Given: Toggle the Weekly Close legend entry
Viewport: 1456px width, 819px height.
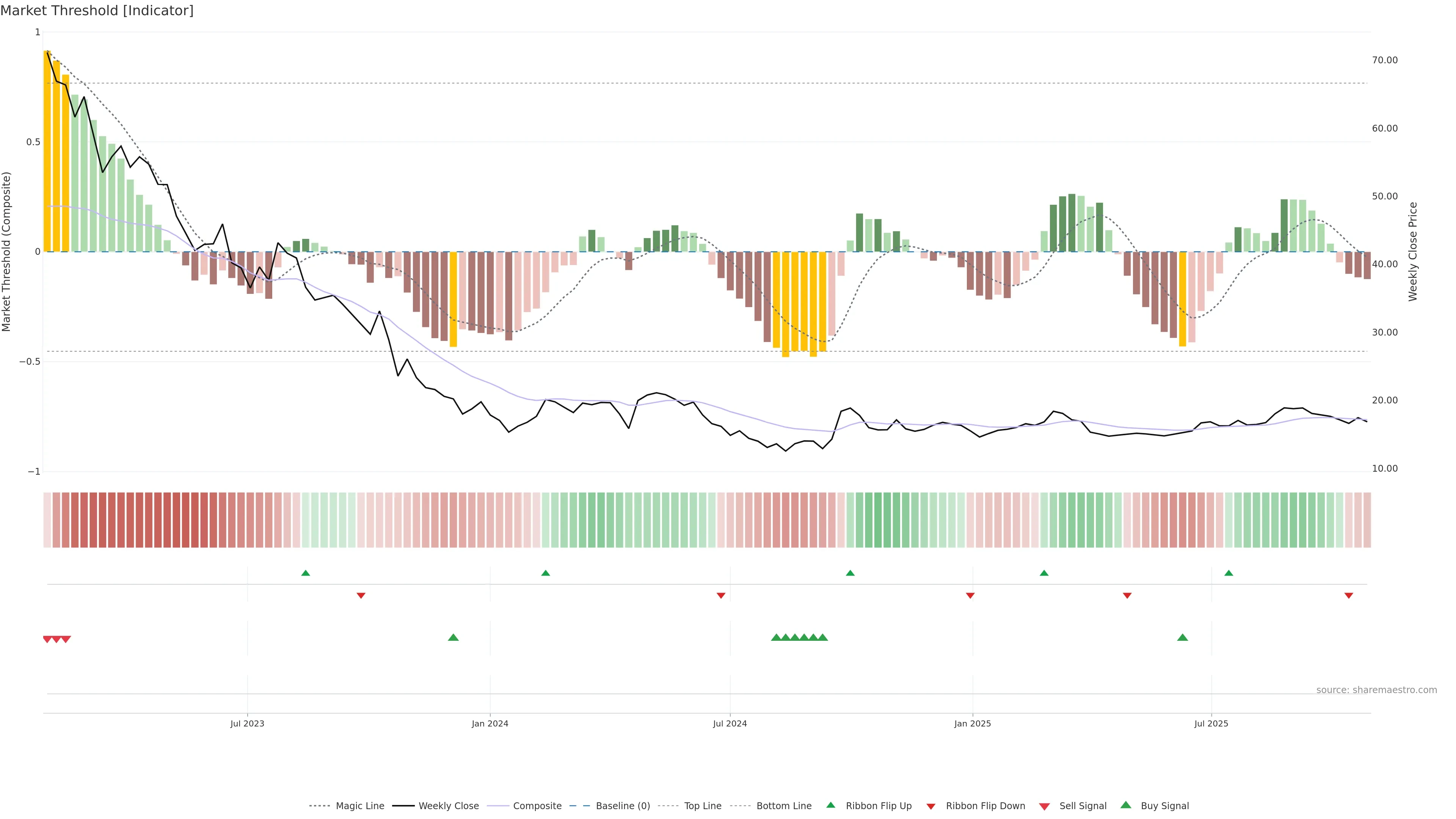Looking at the screenshot, I should 448,806.
